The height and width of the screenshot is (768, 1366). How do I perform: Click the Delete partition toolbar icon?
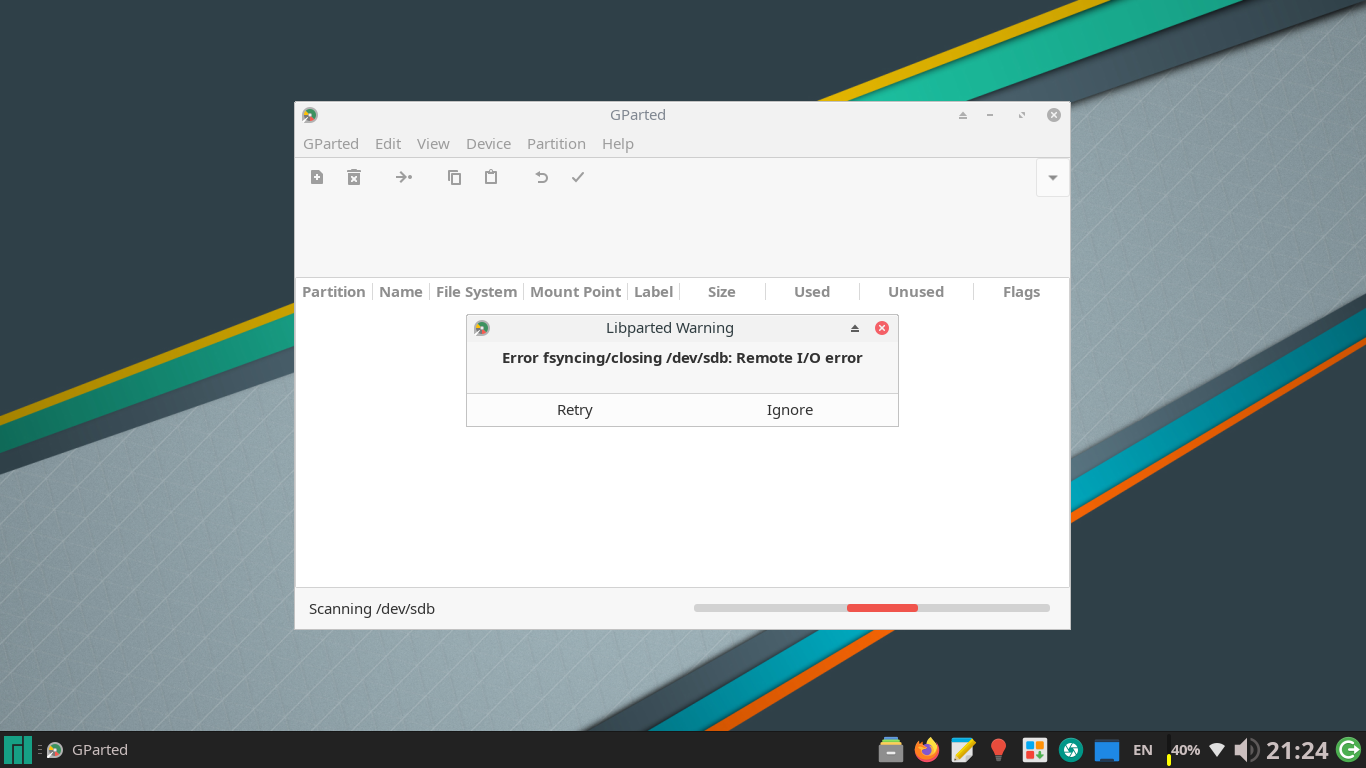[354, 177]
